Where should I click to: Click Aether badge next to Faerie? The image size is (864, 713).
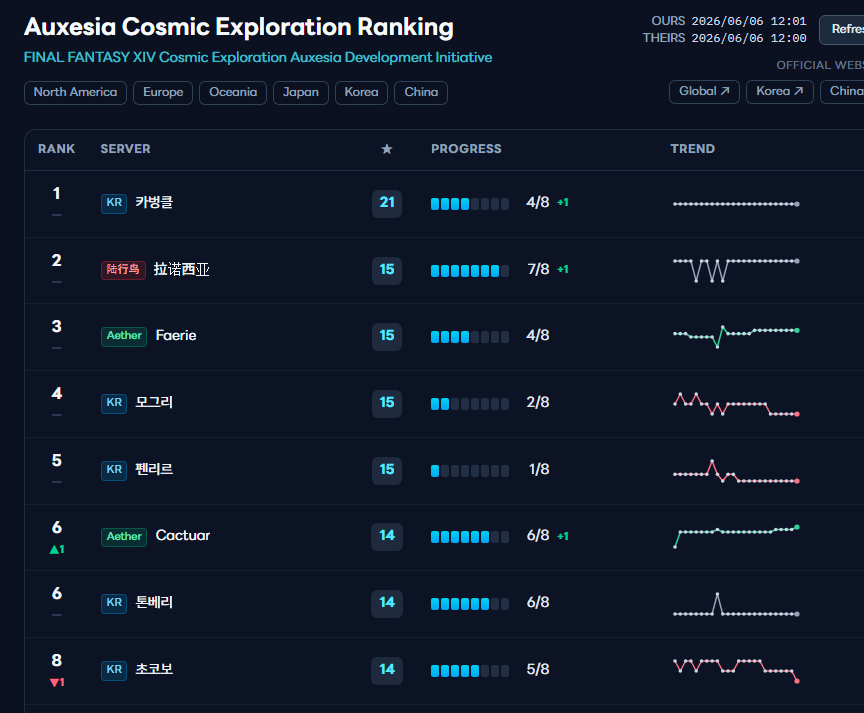(124, 336)
